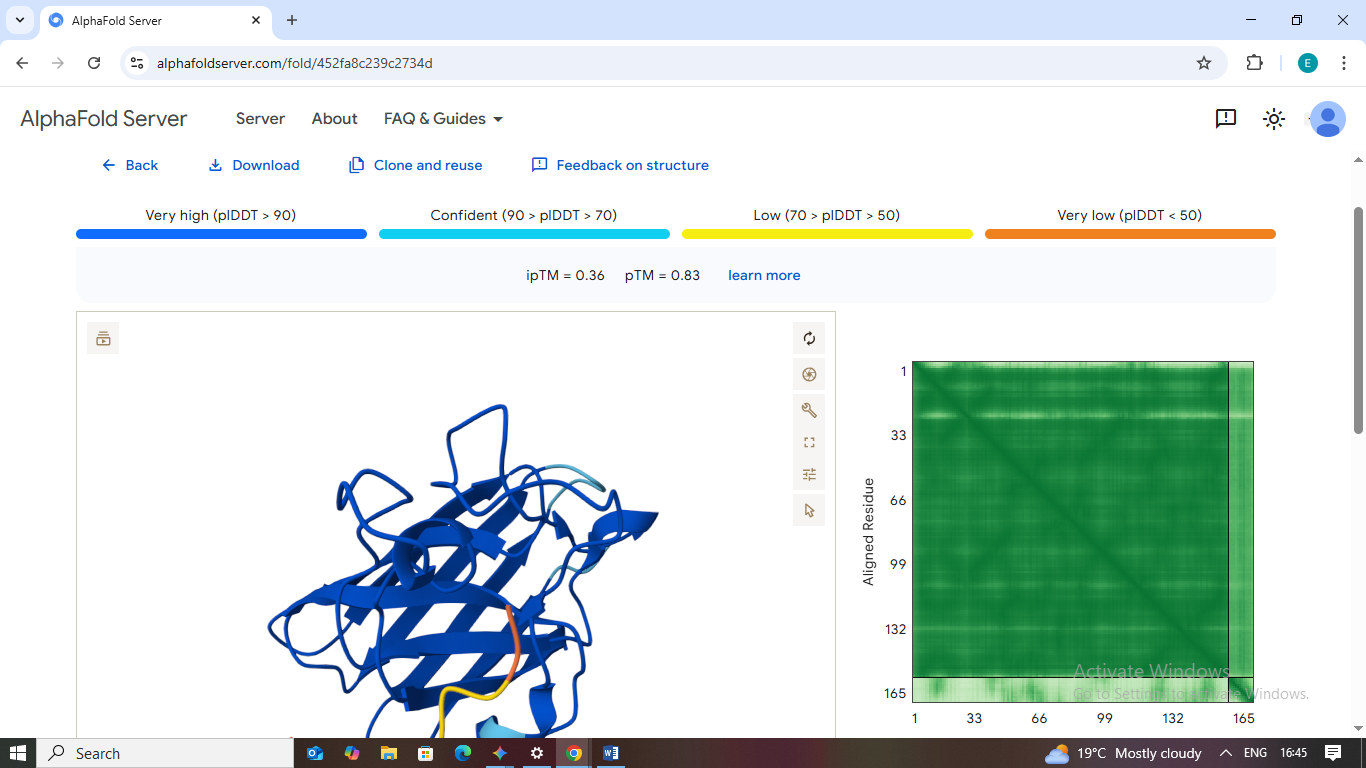This screenshot has height=768, width=1366.
Task: Open the send feedback icon in header
Action: (x=1226, y=119)
